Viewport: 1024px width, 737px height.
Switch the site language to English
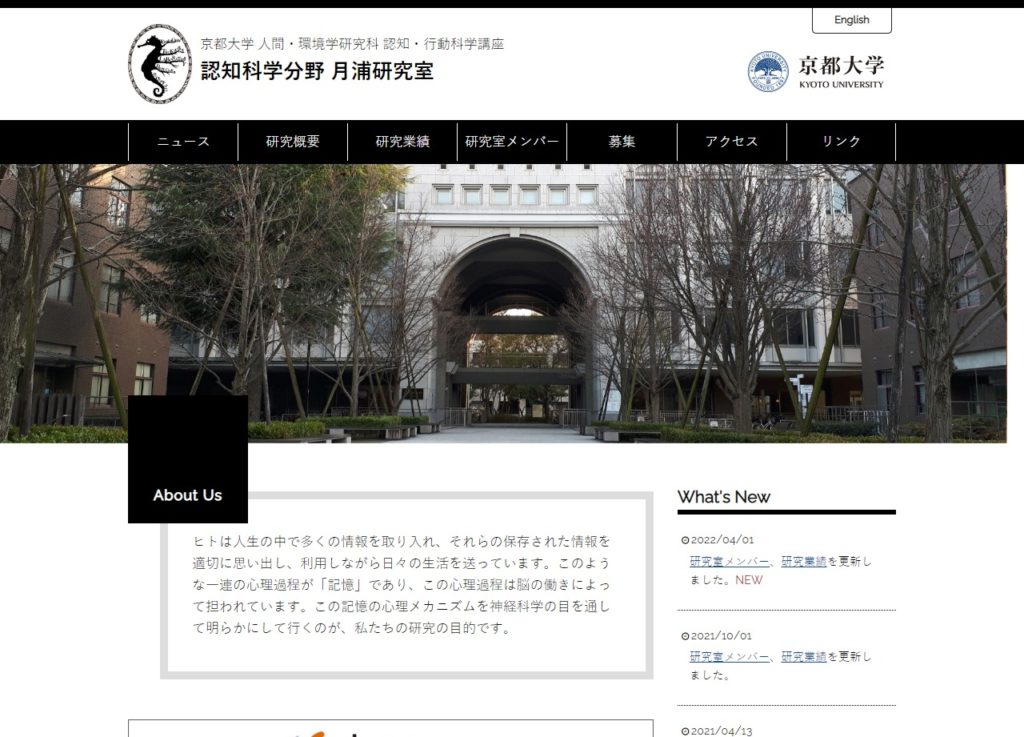(x=851, y=20)
